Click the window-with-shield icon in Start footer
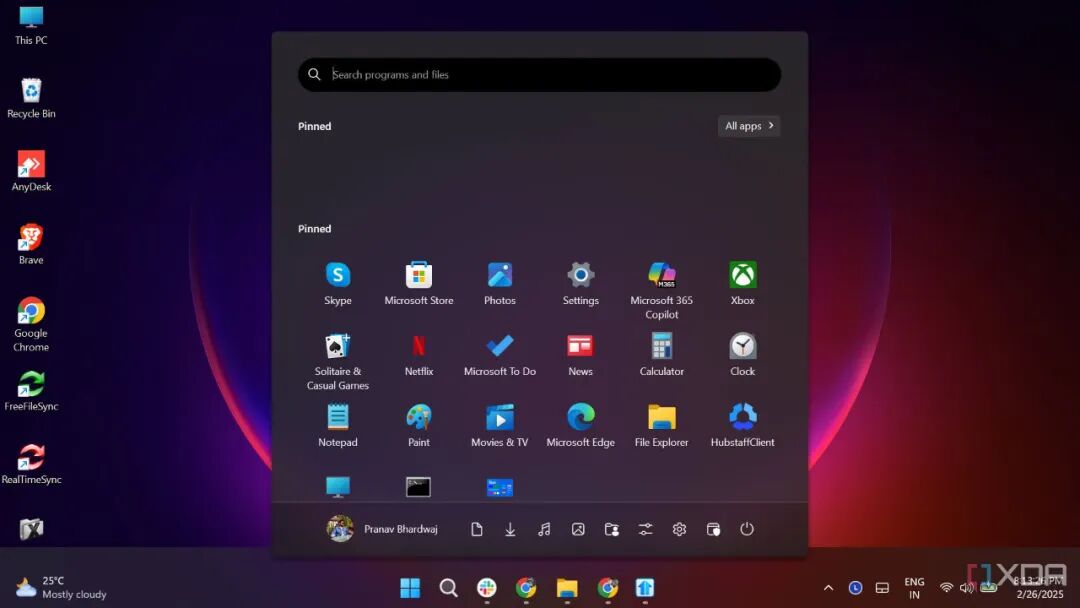 click(x=714, y=529)
